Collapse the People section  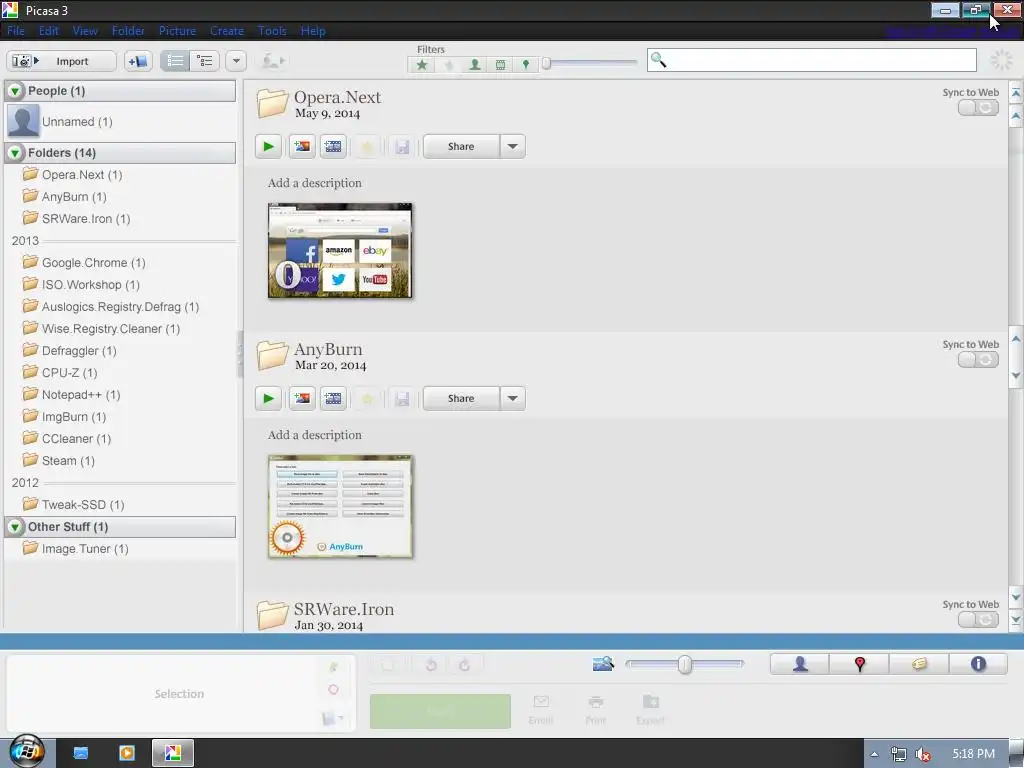(x=14, y=91)
